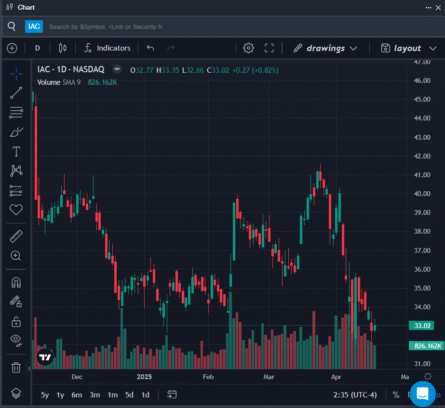This screenshot has height=408, width=445.
Task: Select the crosshair cursor tool
Action: click(x=16, y=74)
